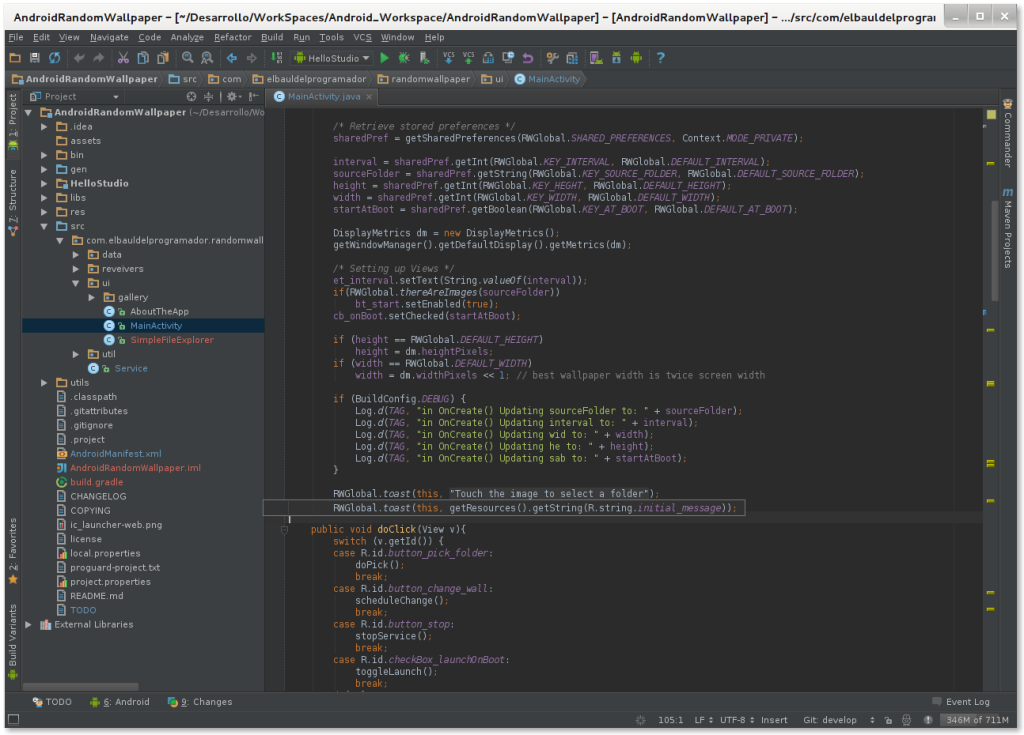Click the Cut scissors icon

pos(123,58)
